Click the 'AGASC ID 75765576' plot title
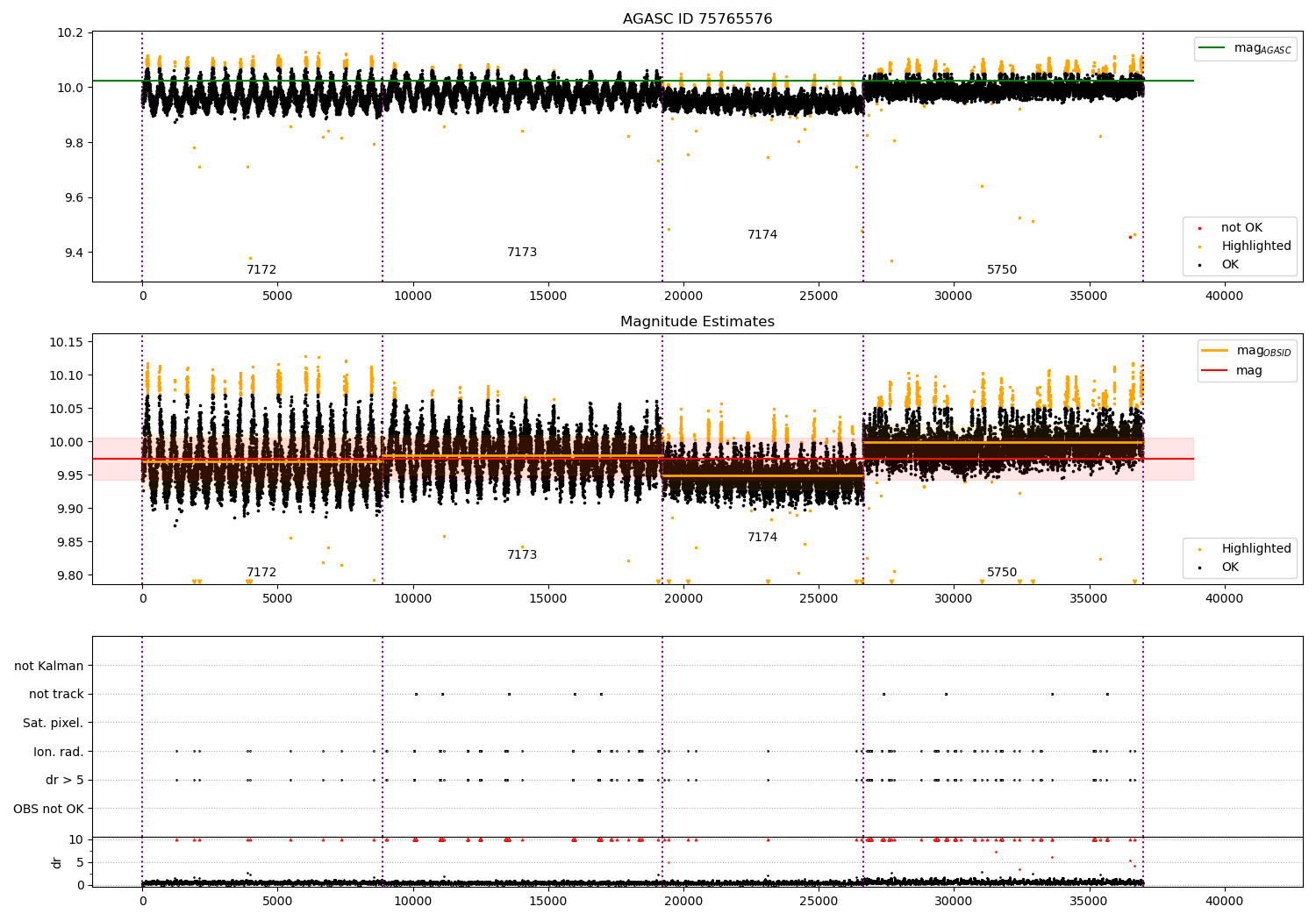This screenshot has width=1316, height=921. [697, 19]
